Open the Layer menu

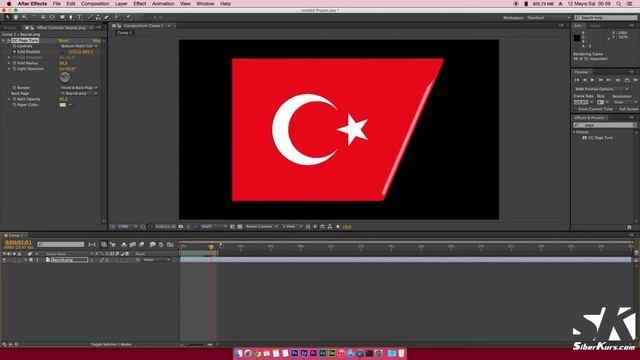pos(121,4)
